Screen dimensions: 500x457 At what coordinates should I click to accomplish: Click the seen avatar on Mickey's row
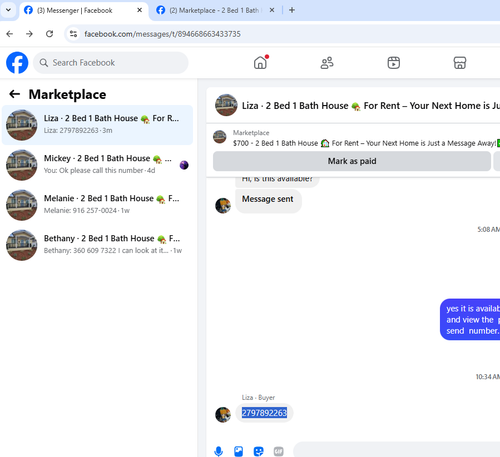tap(184, 165)
